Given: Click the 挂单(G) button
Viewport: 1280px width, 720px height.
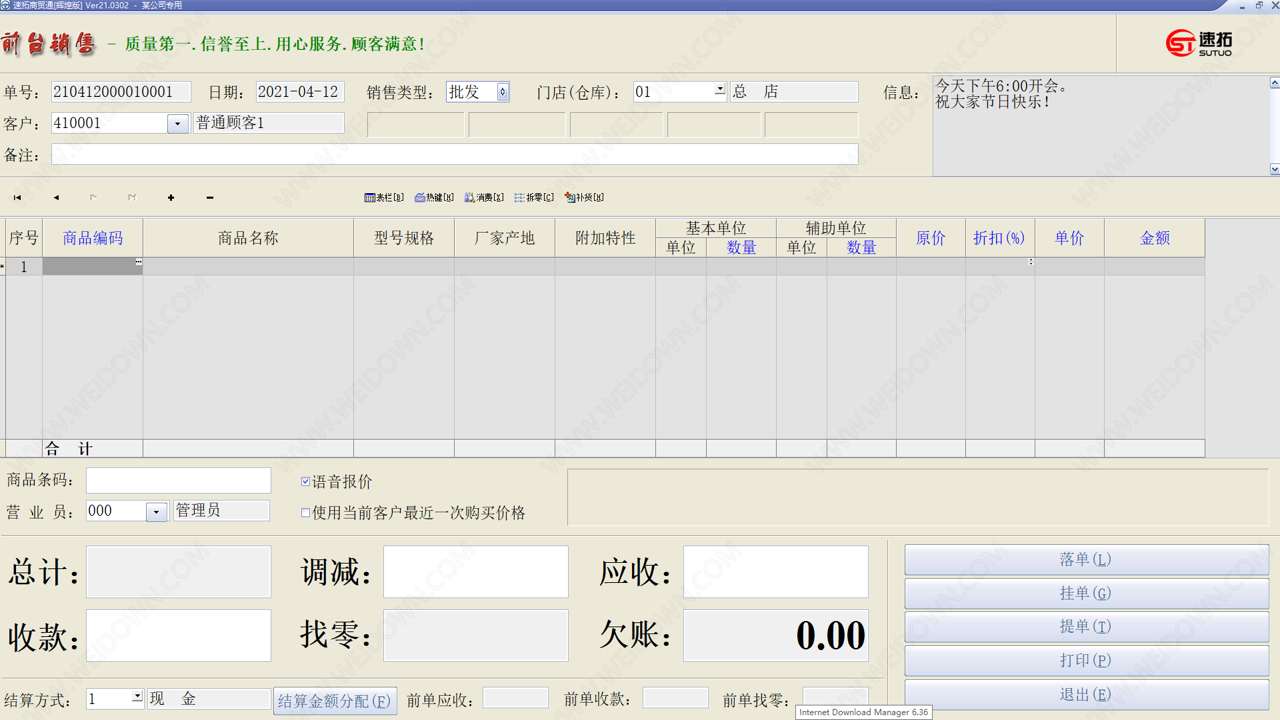Looking at the screenshot, I should pyautogui.click(x=1087, y=594).
